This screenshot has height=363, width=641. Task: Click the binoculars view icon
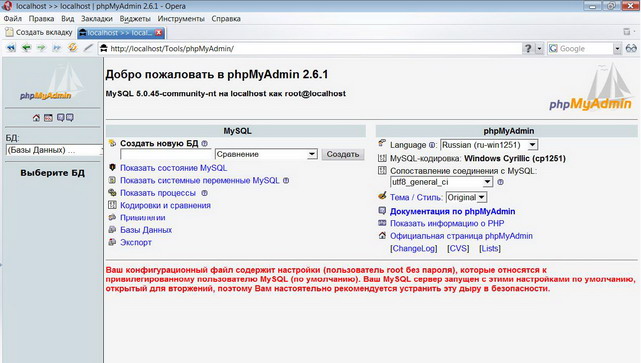point(631,48)
